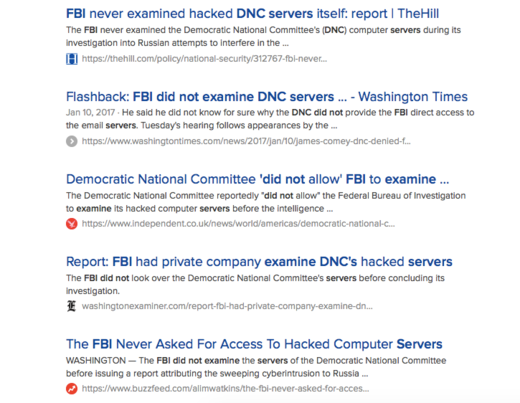Viewport: 520px width, 403px height.
Task: Click the buzzfeed.com alimwatkins URL
Action: (x=225, y=389)
